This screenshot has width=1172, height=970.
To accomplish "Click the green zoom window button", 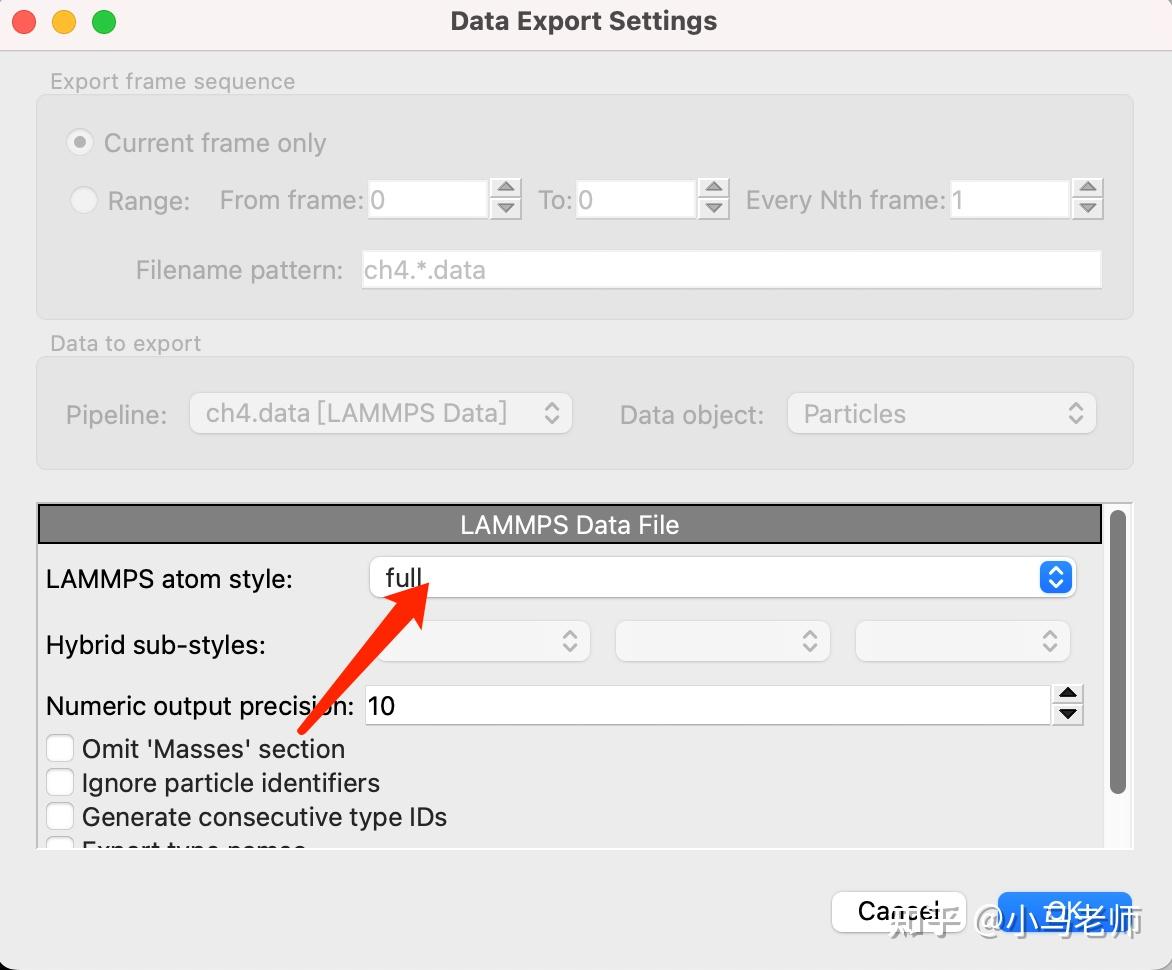I will pyautogui.click(x=104, y=21).
